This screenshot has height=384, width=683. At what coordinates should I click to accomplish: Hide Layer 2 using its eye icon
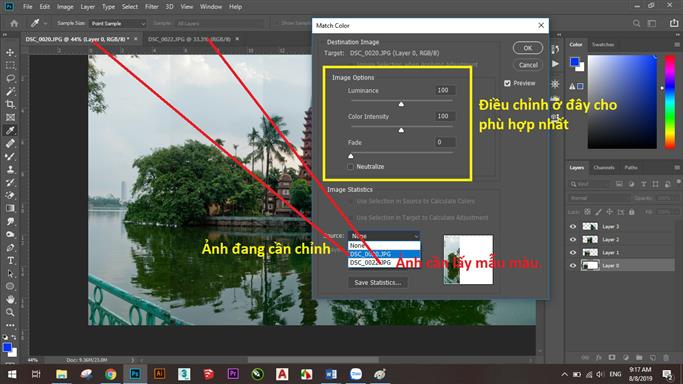(573, 239)
